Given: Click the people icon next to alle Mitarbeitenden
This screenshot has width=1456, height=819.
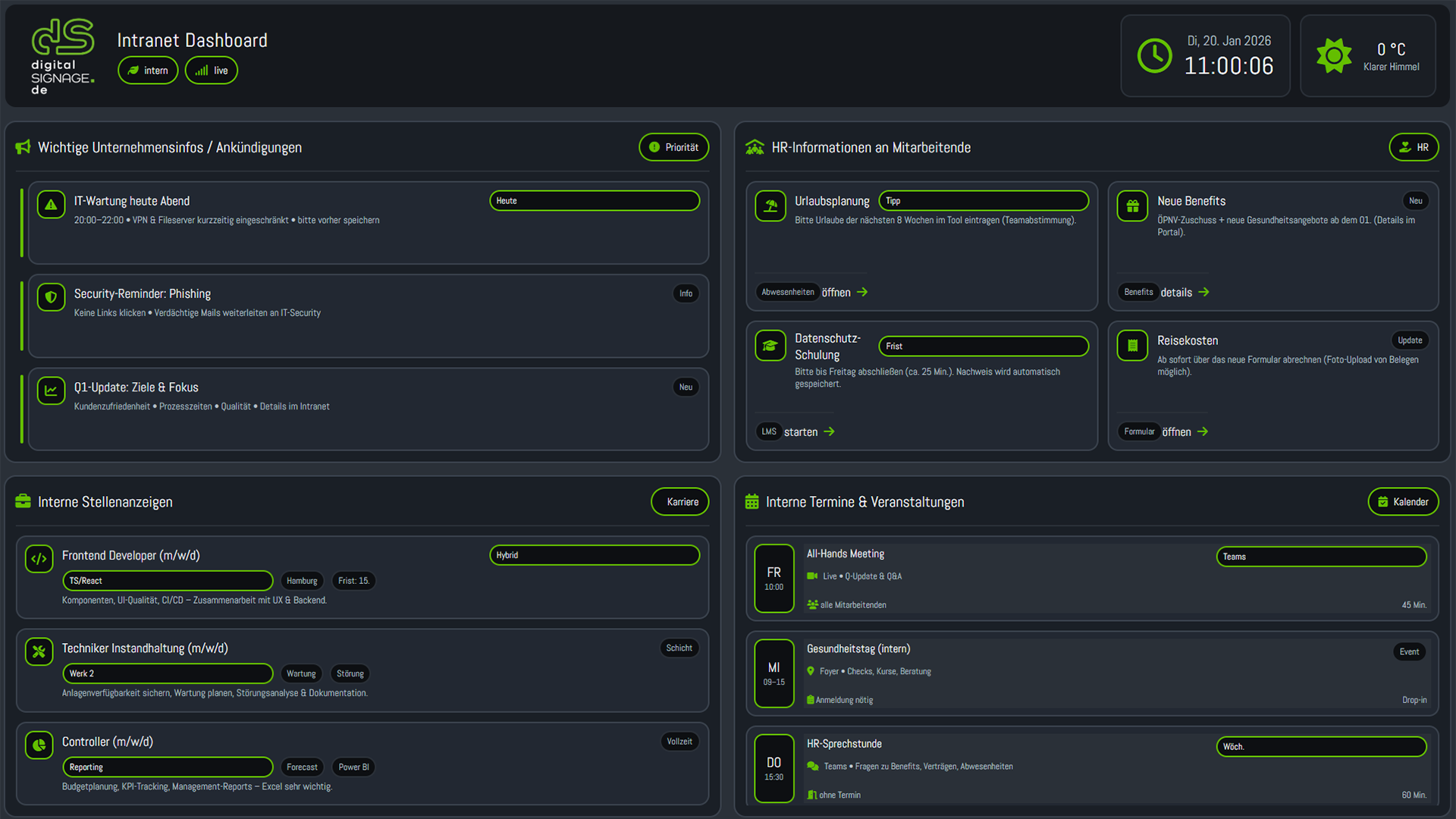Looking at the screenshot, I should click(x=812, y=604).
